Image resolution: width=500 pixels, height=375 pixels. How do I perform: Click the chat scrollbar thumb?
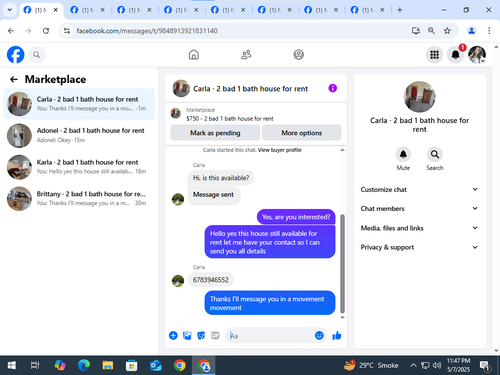click(x=342, y=263)
